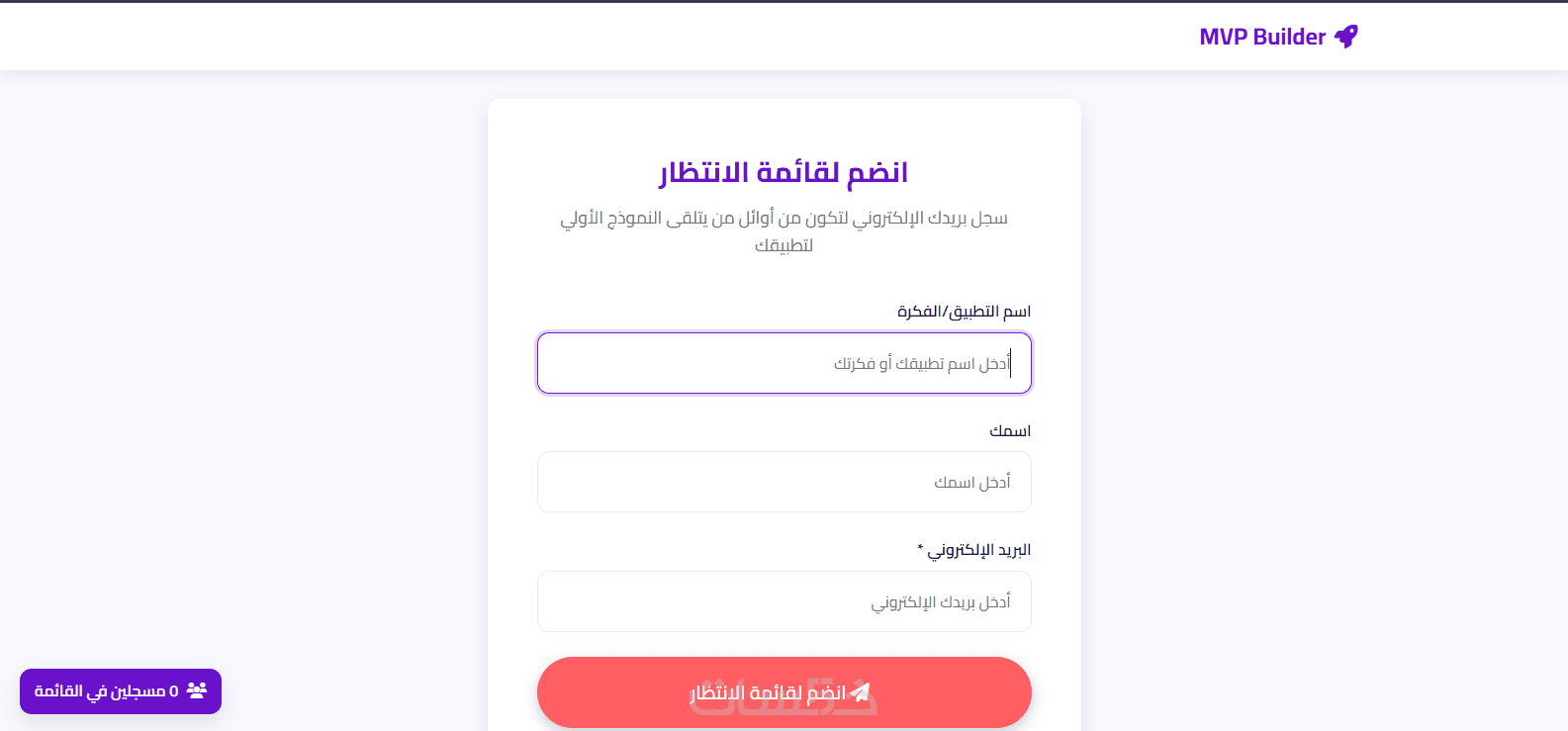Click the subtitle line starting with "سجل بريدك الإلكتروني"

784,218
